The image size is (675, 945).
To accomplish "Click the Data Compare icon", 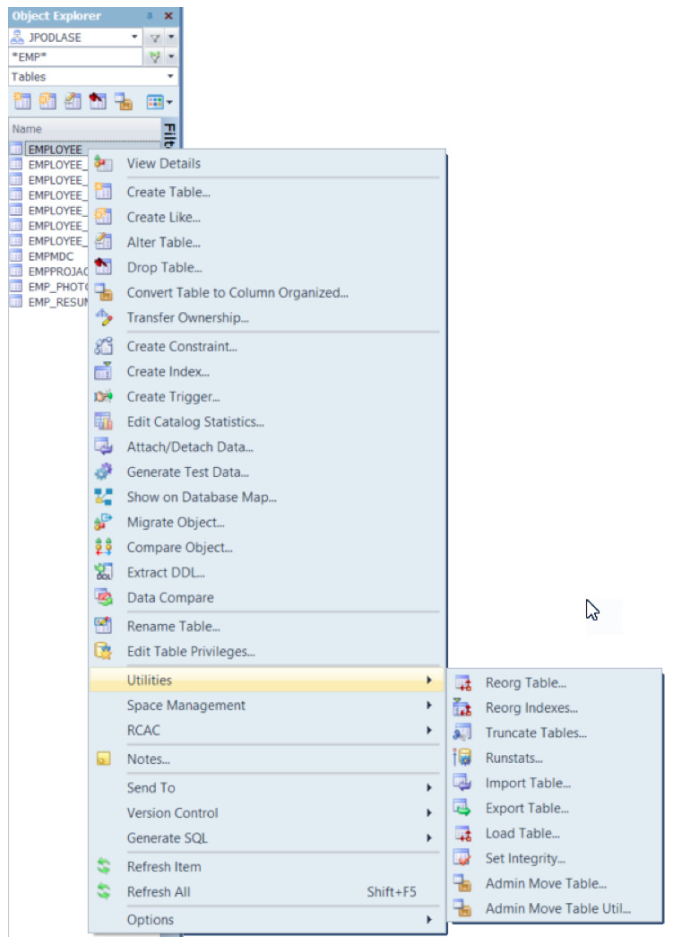I will 103,597.
